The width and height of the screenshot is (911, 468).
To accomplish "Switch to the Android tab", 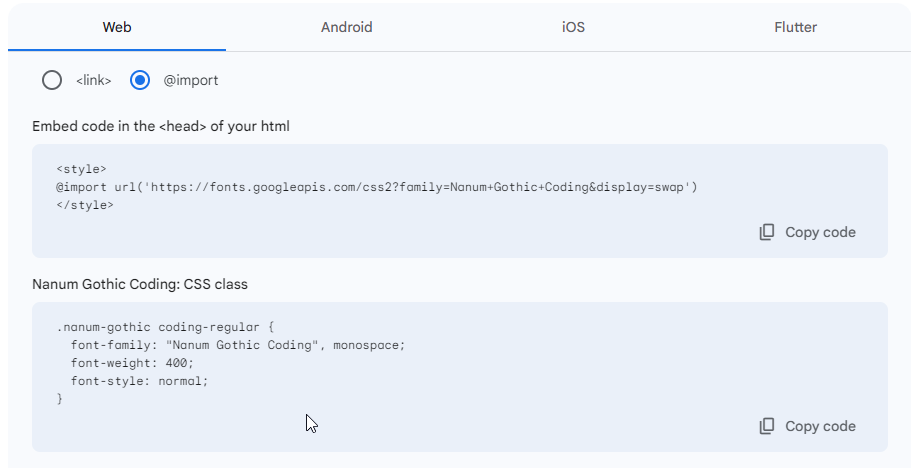I will click(346, 27).
